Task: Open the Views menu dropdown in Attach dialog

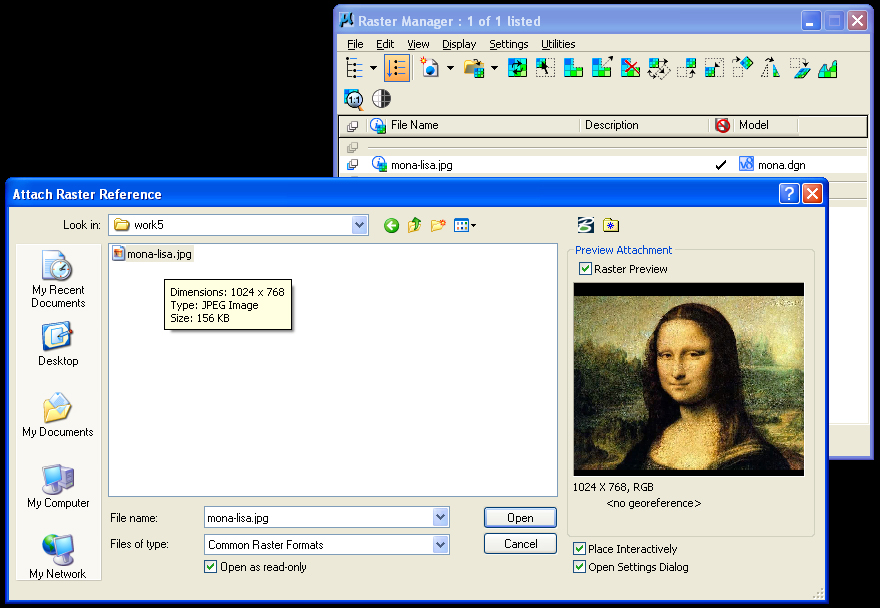Action: tap(465, 226)
